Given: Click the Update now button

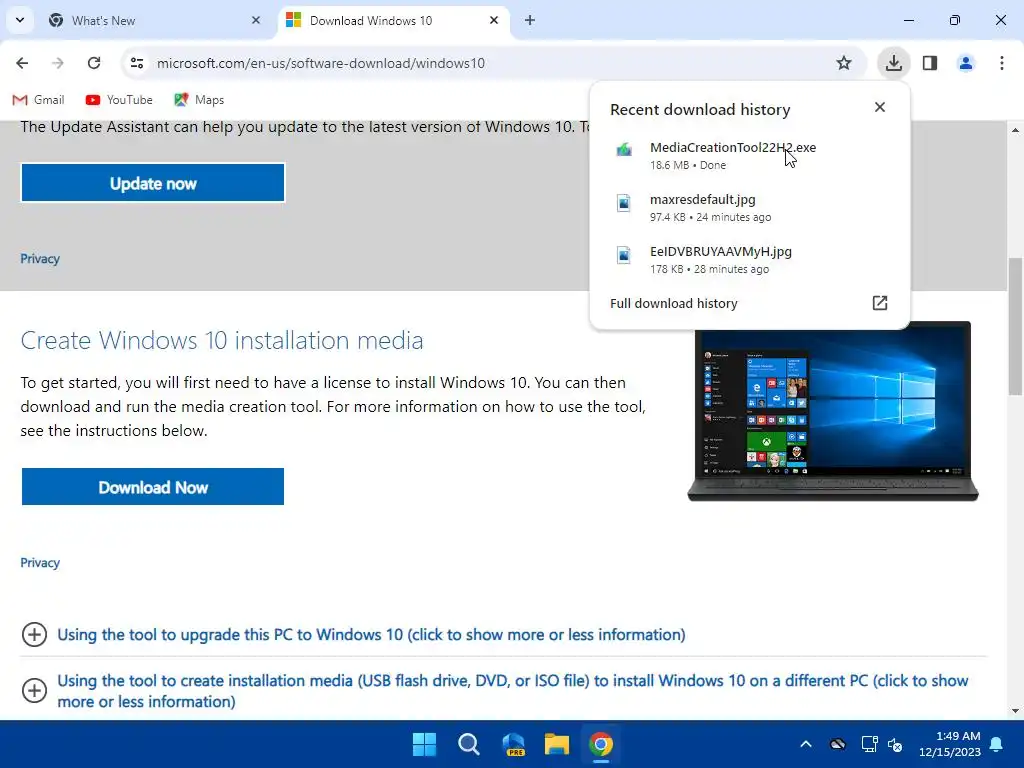Looking at the screenshot, I should (153, 183).
